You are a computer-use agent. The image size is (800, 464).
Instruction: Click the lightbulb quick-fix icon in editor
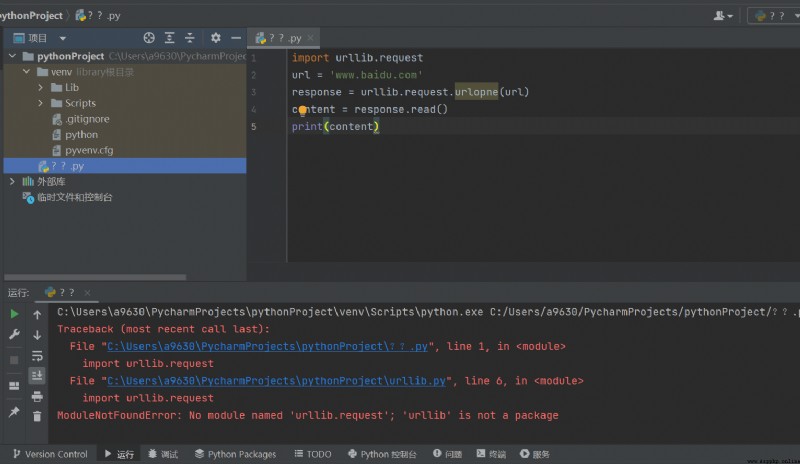303,110
